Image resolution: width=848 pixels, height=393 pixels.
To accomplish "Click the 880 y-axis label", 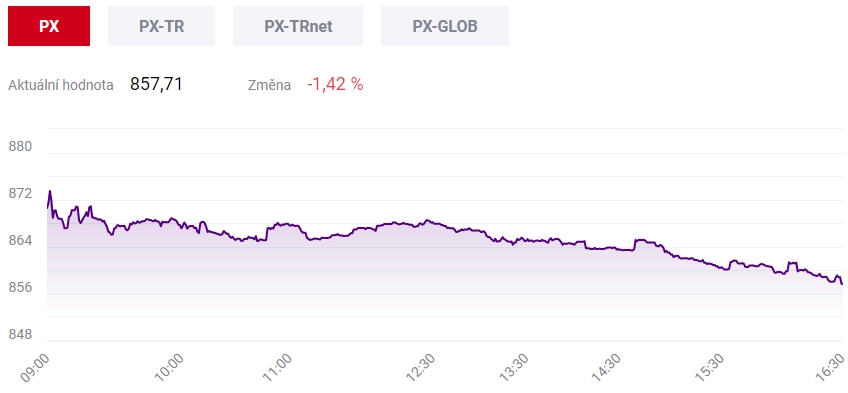I will pyautogui.click(x=21, y=147).
